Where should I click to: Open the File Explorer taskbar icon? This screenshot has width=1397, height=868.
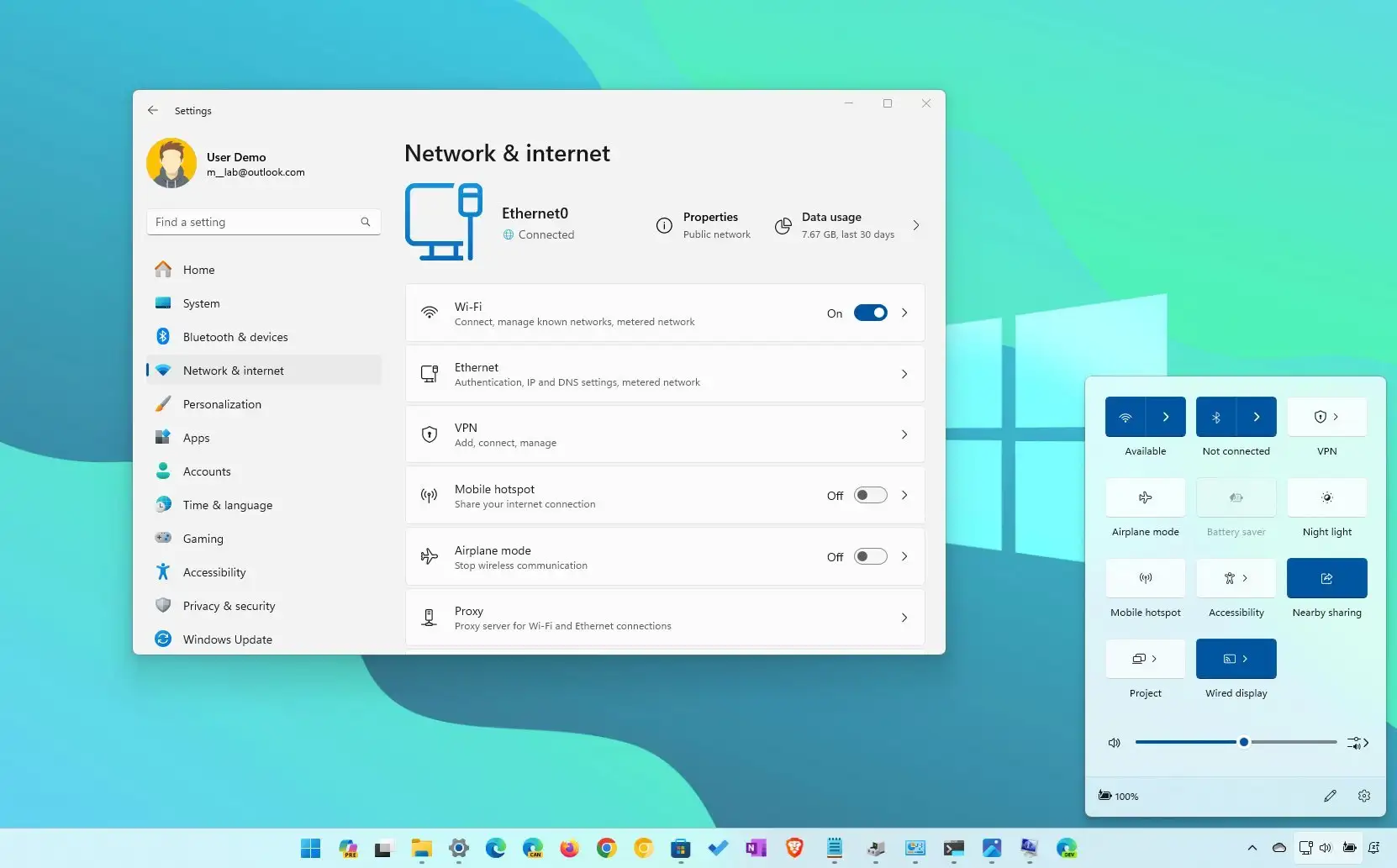pos(421,848)
